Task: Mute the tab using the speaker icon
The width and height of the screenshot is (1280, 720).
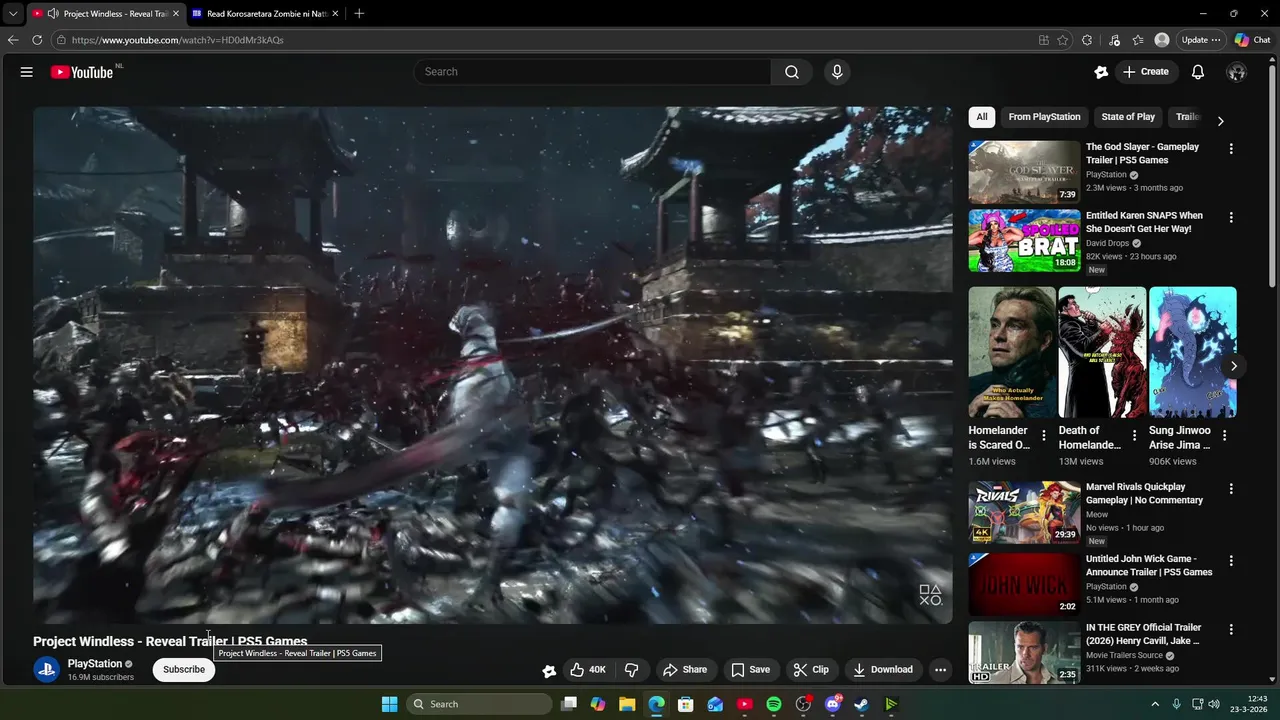Action: (x=52, y=14)
